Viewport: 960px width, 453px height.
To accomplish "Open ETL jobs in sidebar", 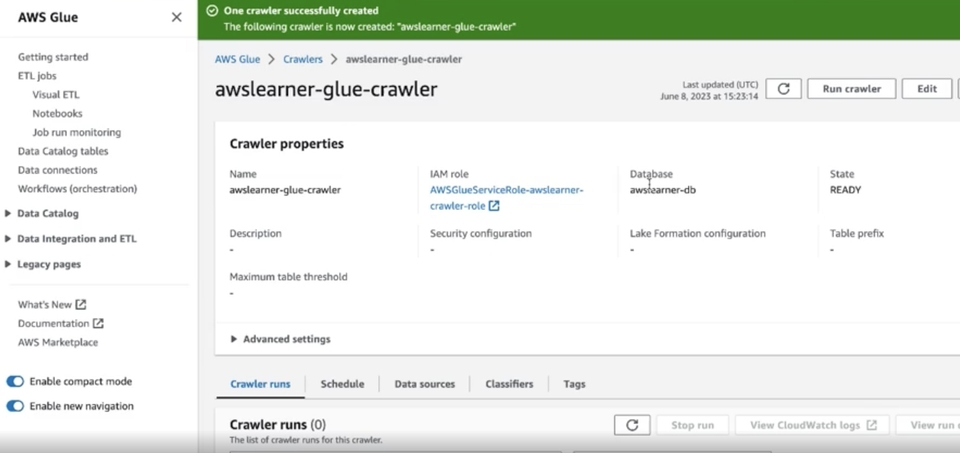I will click(37, 76).
